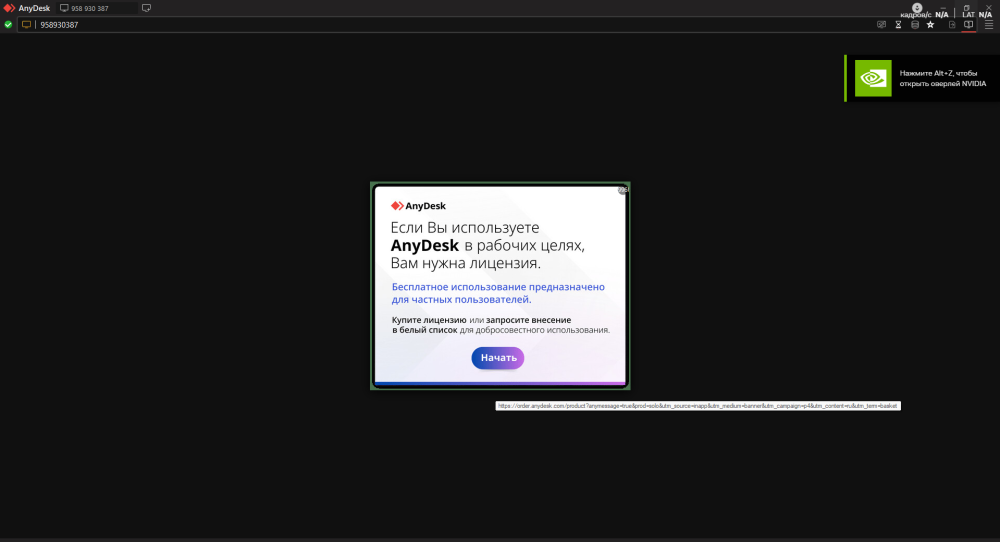Click the orange monitor icon in address bar
The width and height of the screenshot is (1000, 542).
tap(26, 25)
